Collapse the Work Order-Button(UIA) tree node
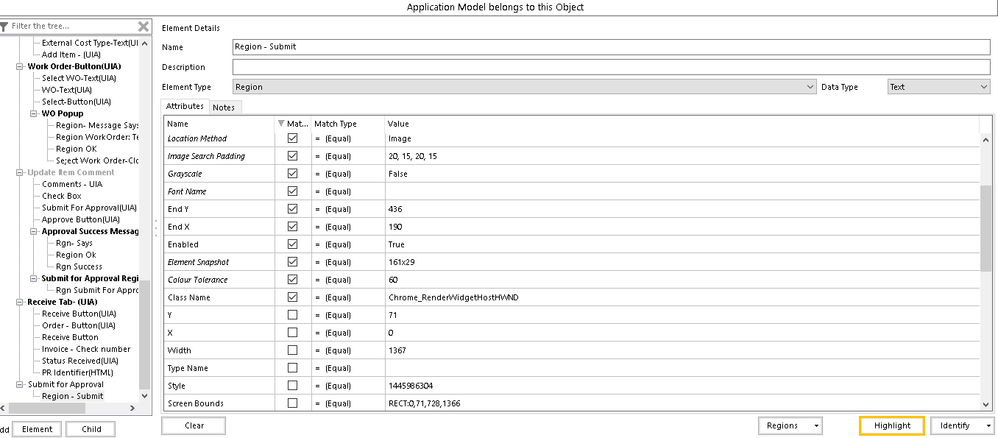The height and width of the screenshot is (438, 998). click(19, 66)
